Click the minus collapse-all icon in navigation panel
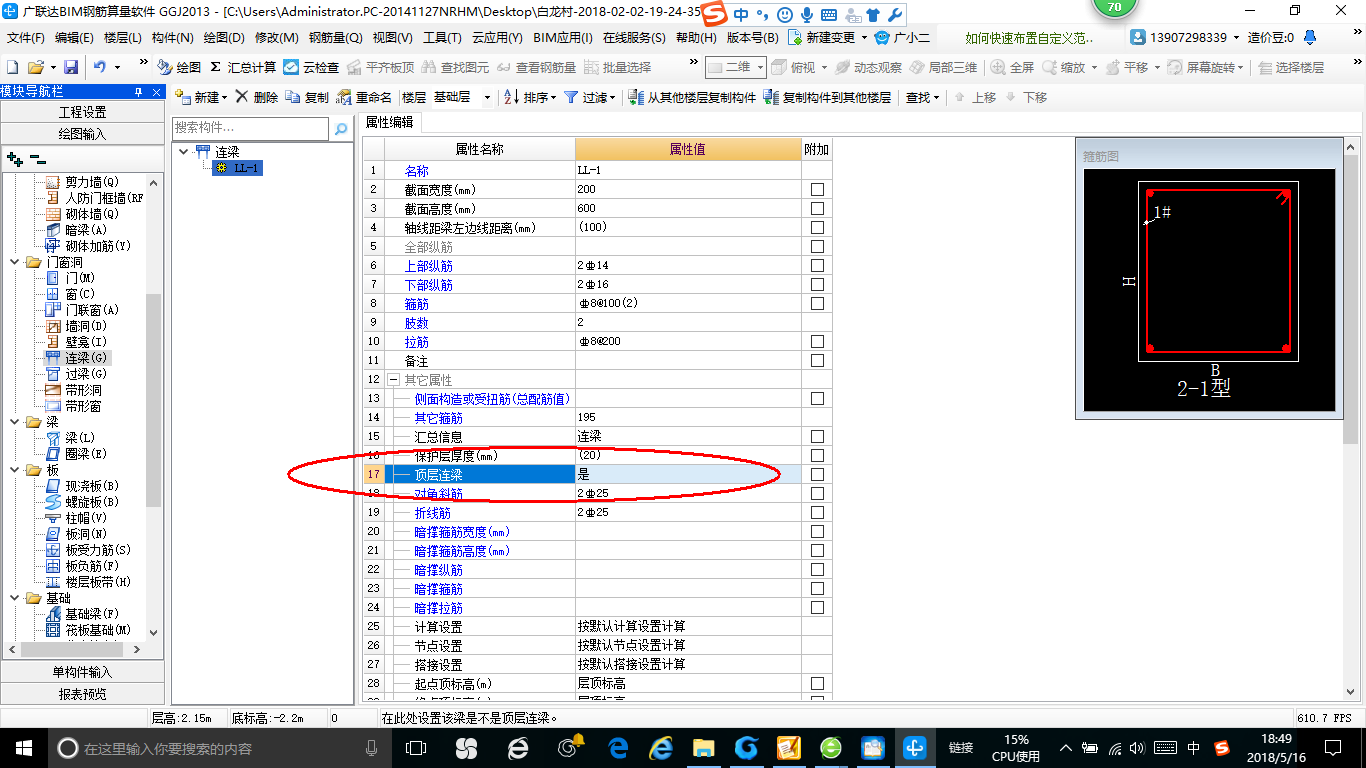Viewport: 1366px width, 768px height. [x=37, y=158]
